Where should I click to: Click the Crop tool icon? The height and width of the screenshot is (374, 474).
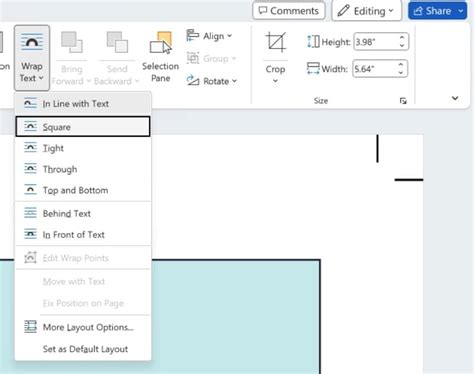(x=276, y=42)
